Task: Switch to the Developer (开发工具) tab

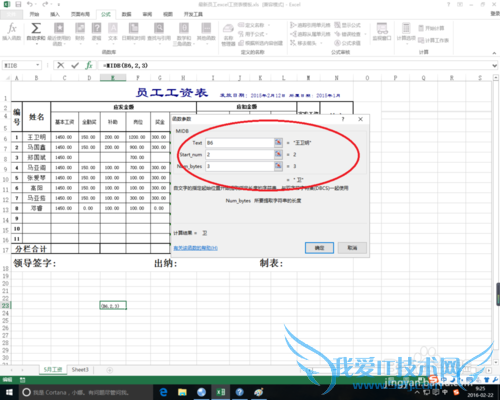Action: click(x=193, y=14)
